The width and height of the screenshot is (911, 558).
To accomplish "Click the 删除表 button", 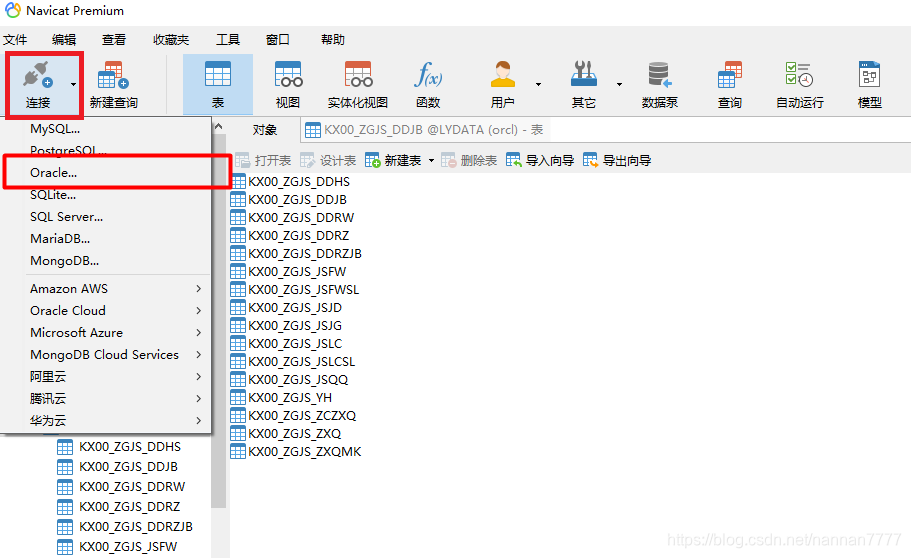I will (469, 160).
